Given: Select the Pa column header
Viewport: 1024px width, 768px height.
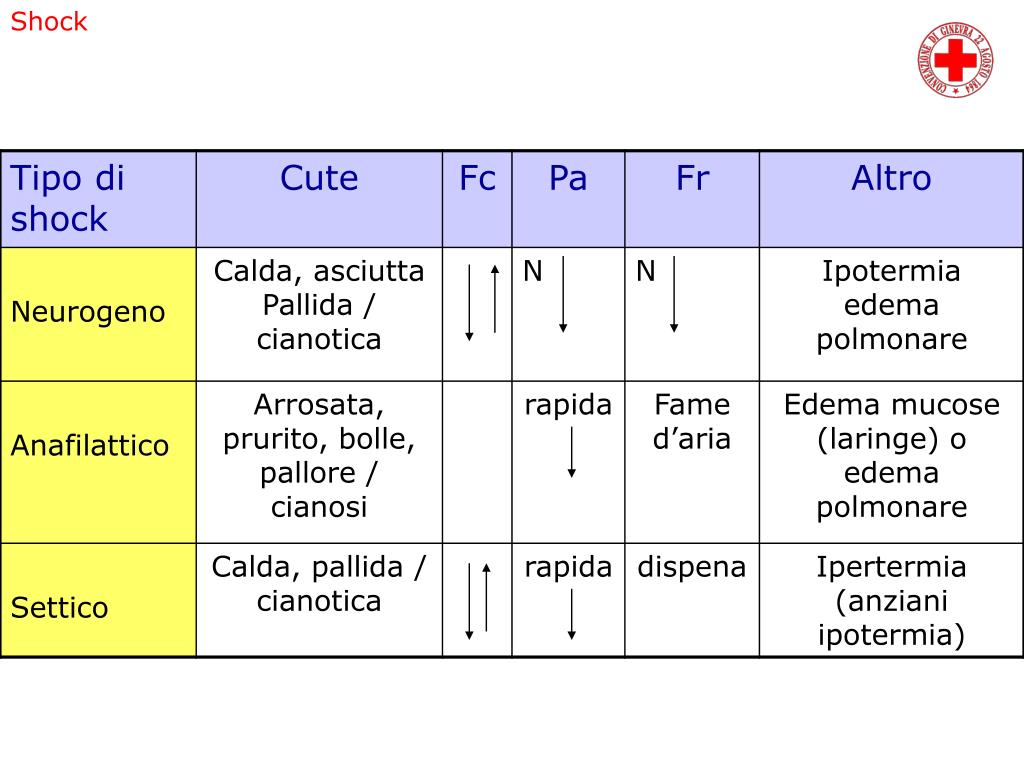Looking at the screenshot, I should click(568, 199).
